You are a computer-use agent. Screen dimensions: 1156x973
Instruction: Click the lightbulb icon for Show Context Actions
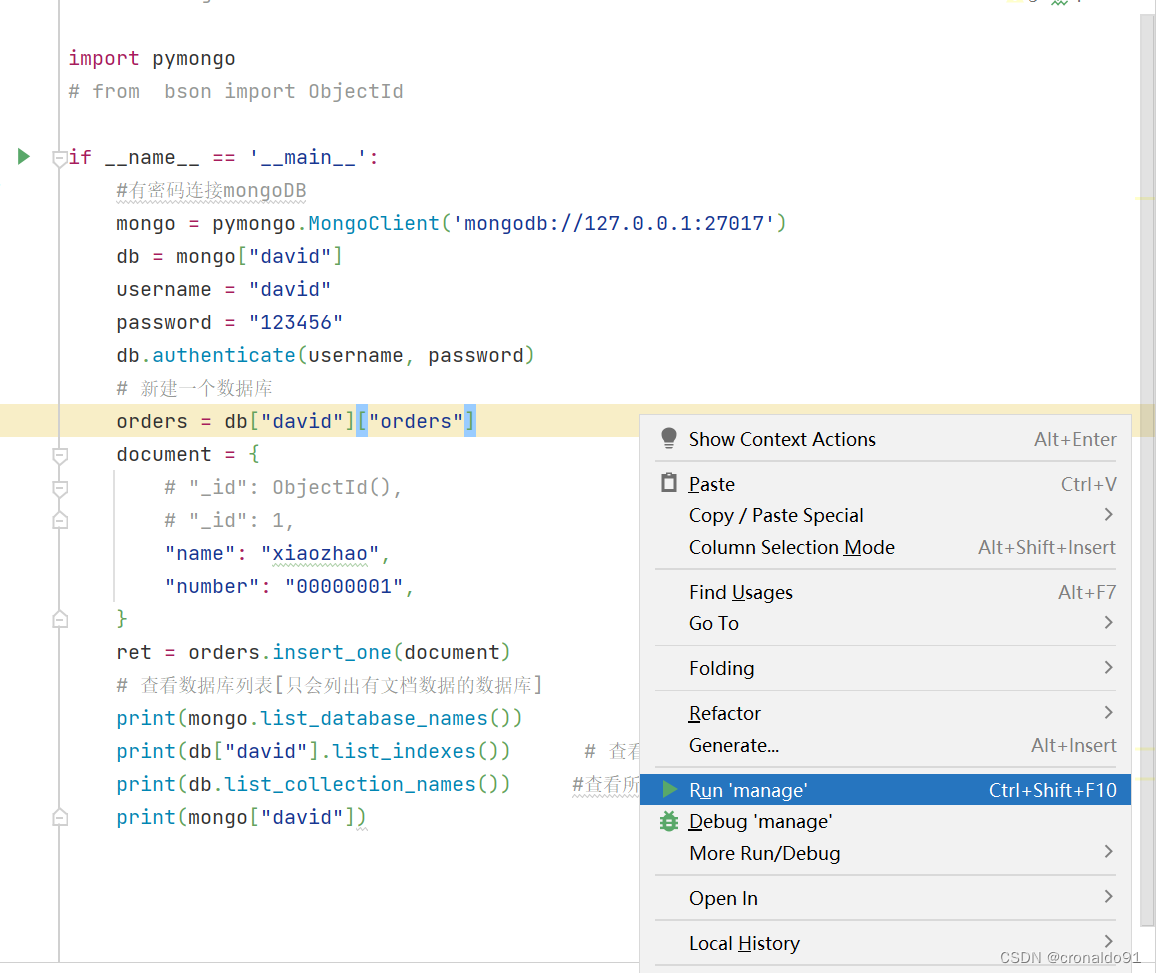[669, 438]
